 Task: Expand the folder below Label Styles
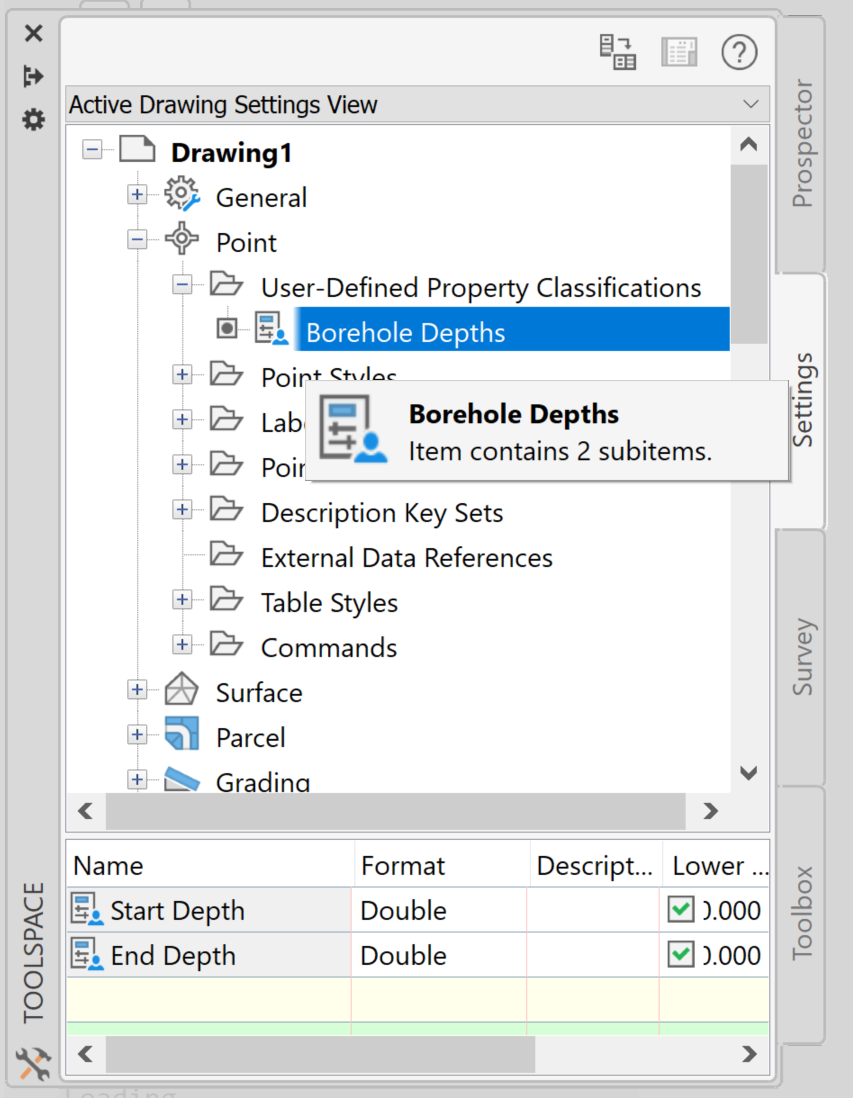[x=182, y=464]
